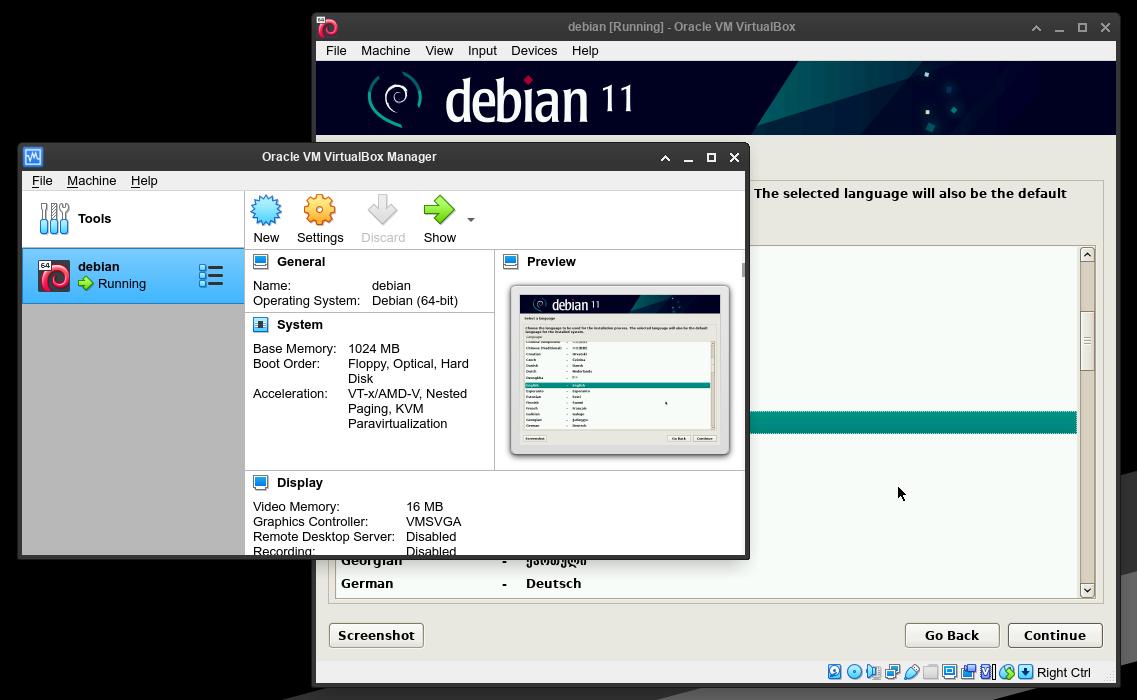Open the View menu

[x=439, y=51]
